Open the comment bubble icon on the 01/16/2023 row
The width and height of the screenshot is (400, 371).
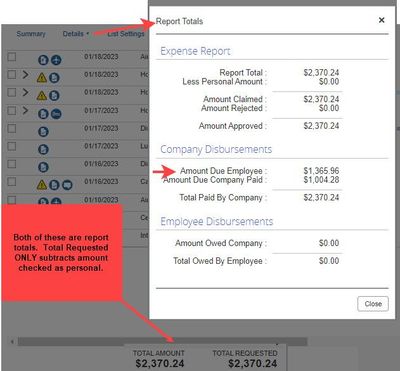[67, 185]
